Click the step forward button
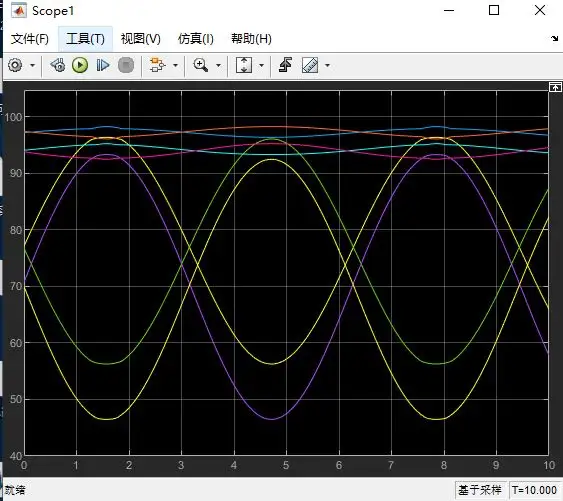 (x=103, y=65)
